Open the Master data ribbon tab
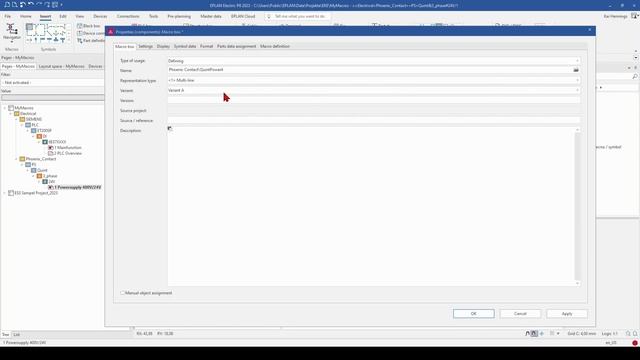The height and width of the screenshot is (360, 640). click(211, 16)
